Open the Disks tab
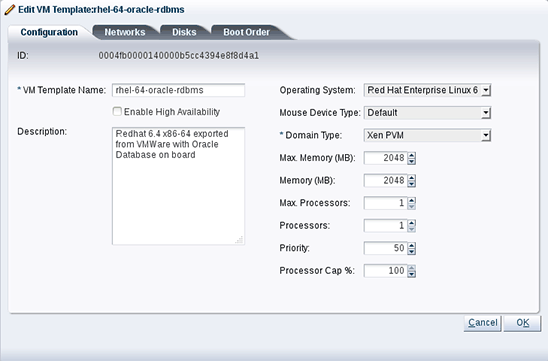548x361 pixels. coord(184,32)
